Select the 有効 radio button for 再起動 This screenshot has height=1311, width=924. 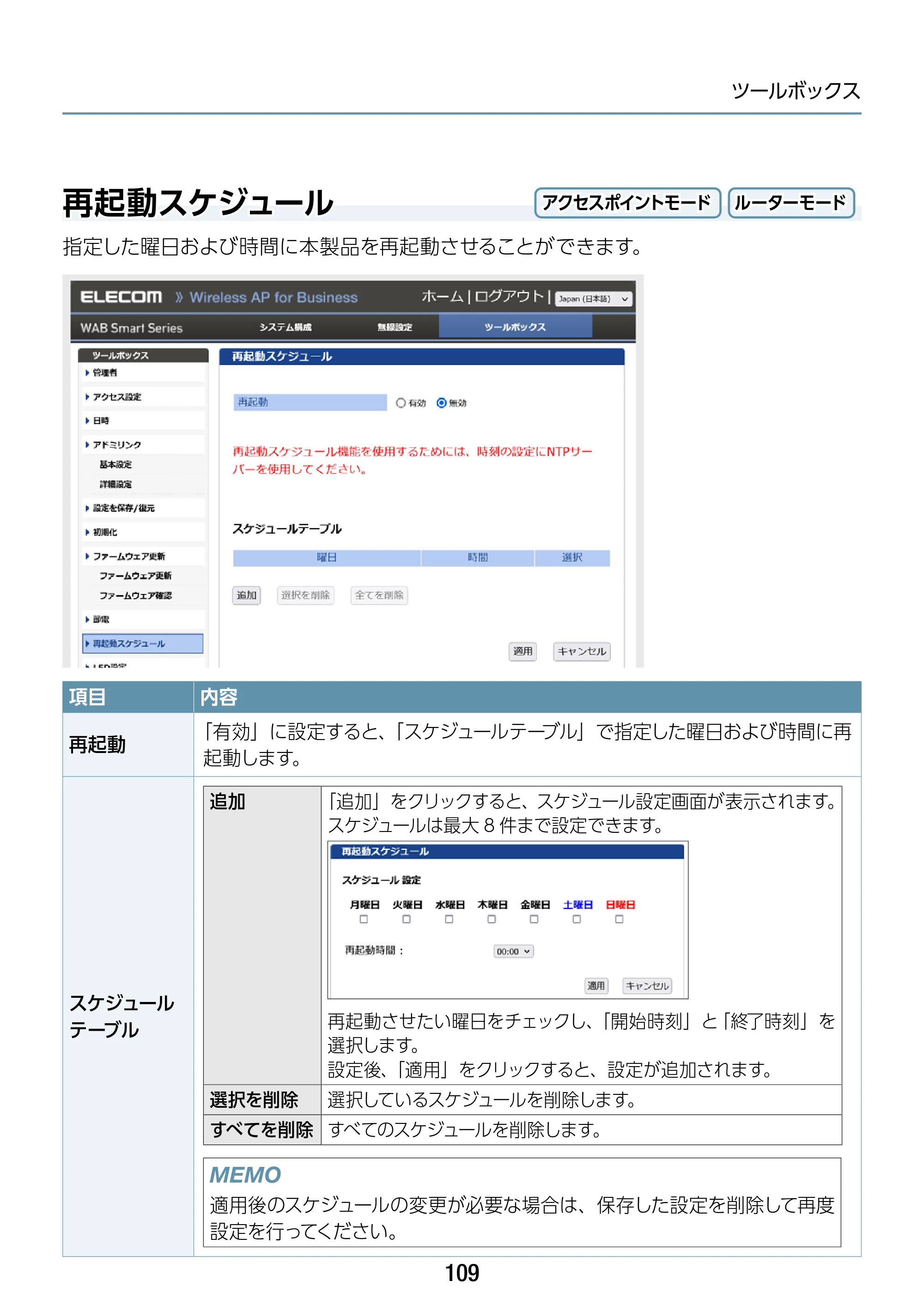coord(401,403)
